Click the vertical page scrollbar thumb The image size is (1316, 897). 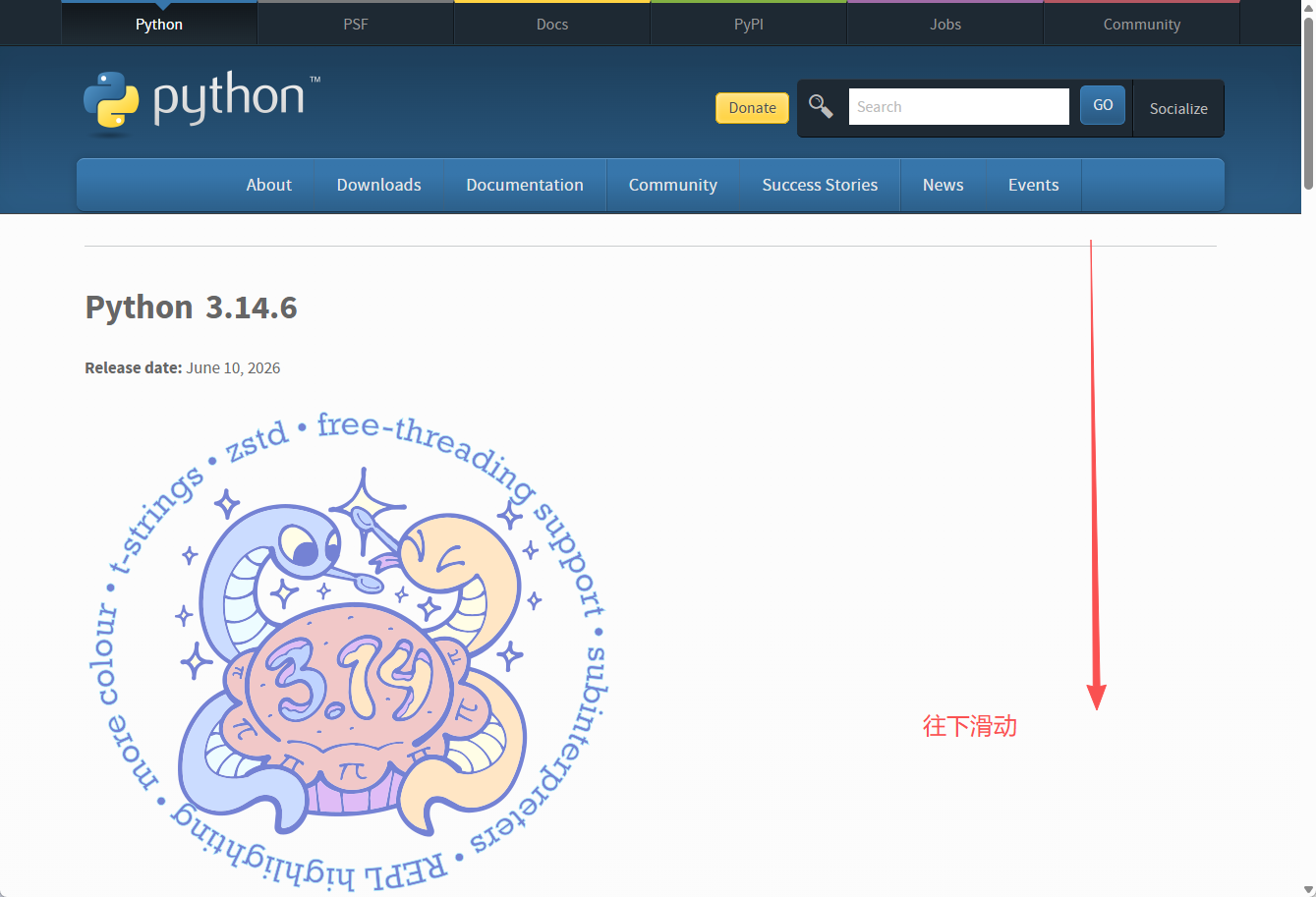click(x=1308, y=103)
